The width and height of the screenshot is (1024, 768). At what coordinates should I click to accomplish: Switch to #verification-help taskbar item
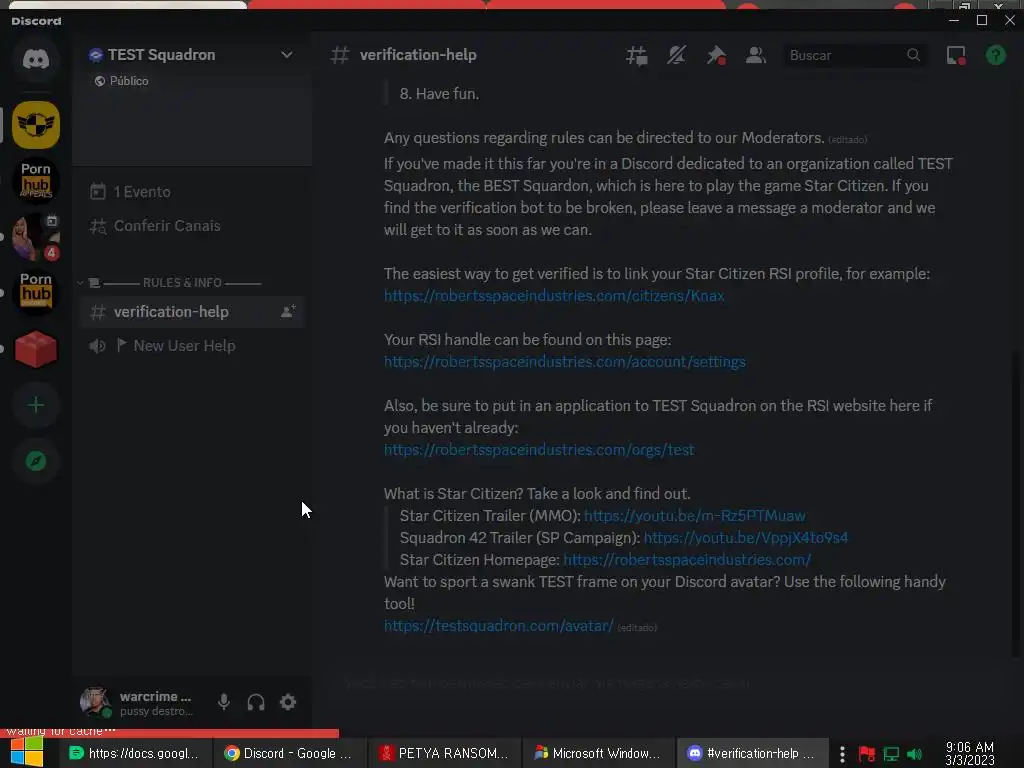coord(752,753)
